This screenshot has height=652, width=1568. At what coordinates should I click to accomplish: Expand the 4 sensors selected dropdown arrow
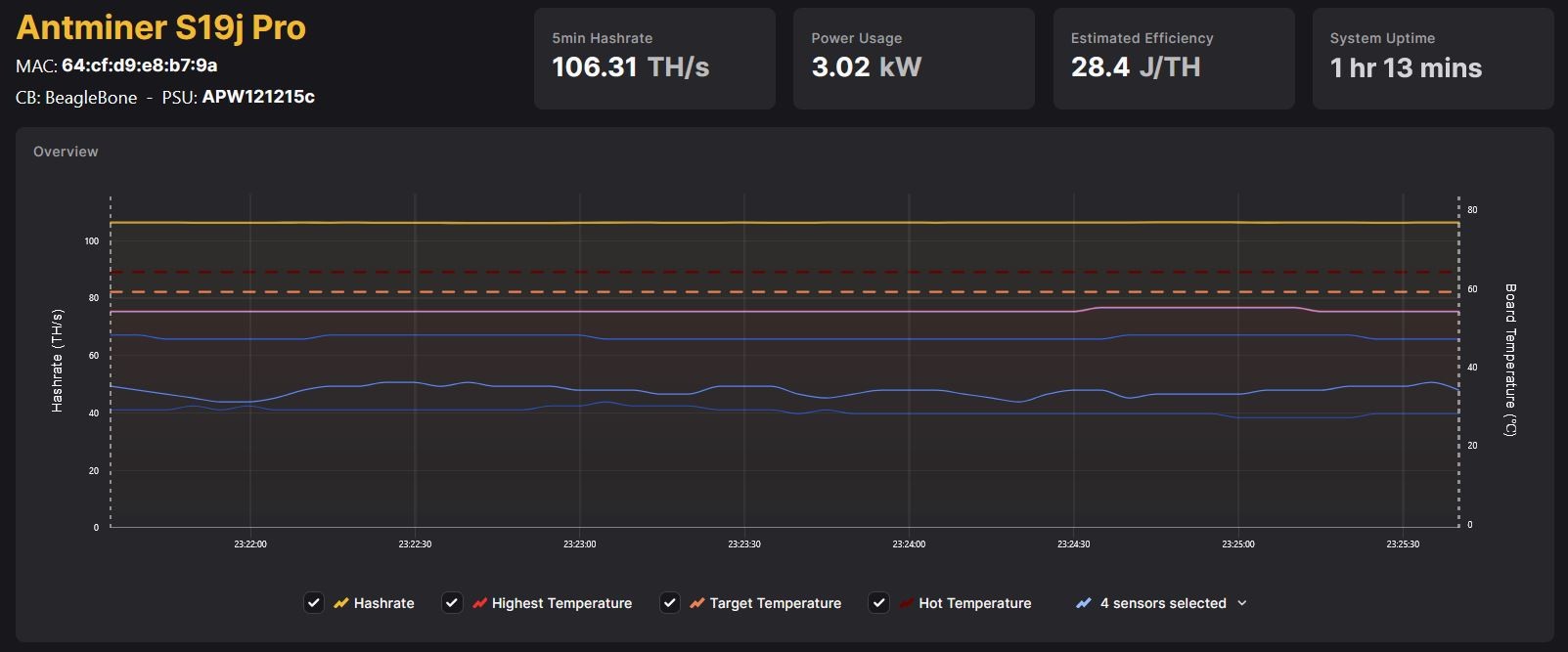tap(1242, 603)
